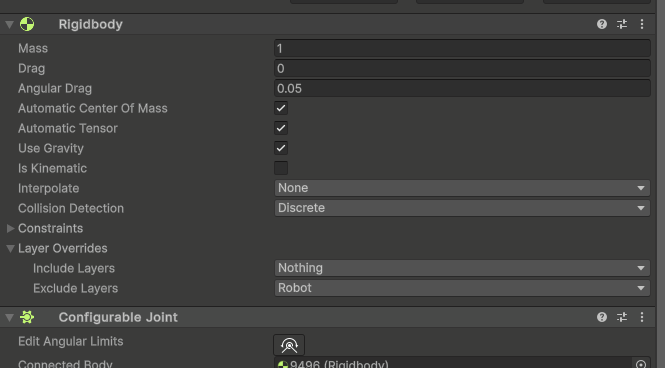Click the Configurable Joint header title
Screen dimensions: 665x368
click(118, 317)
